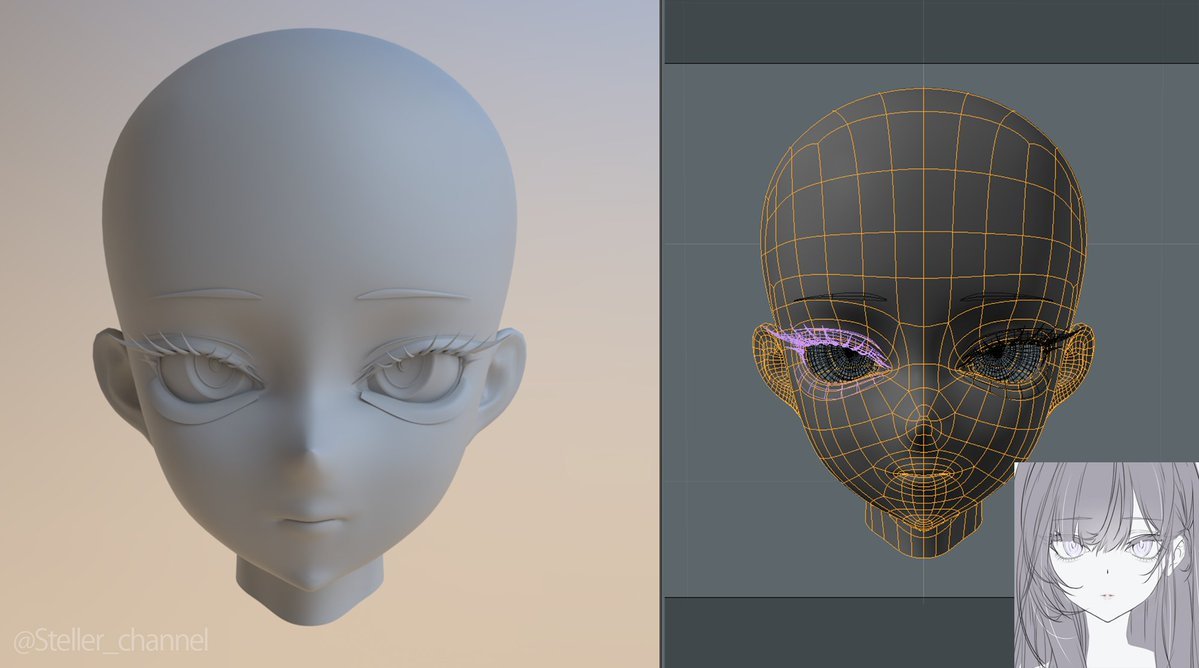Image resolution: width=1199 pixels, height=668 pixels.
Task: Select the wireframe head's neck base
Action: pos(923,535)
